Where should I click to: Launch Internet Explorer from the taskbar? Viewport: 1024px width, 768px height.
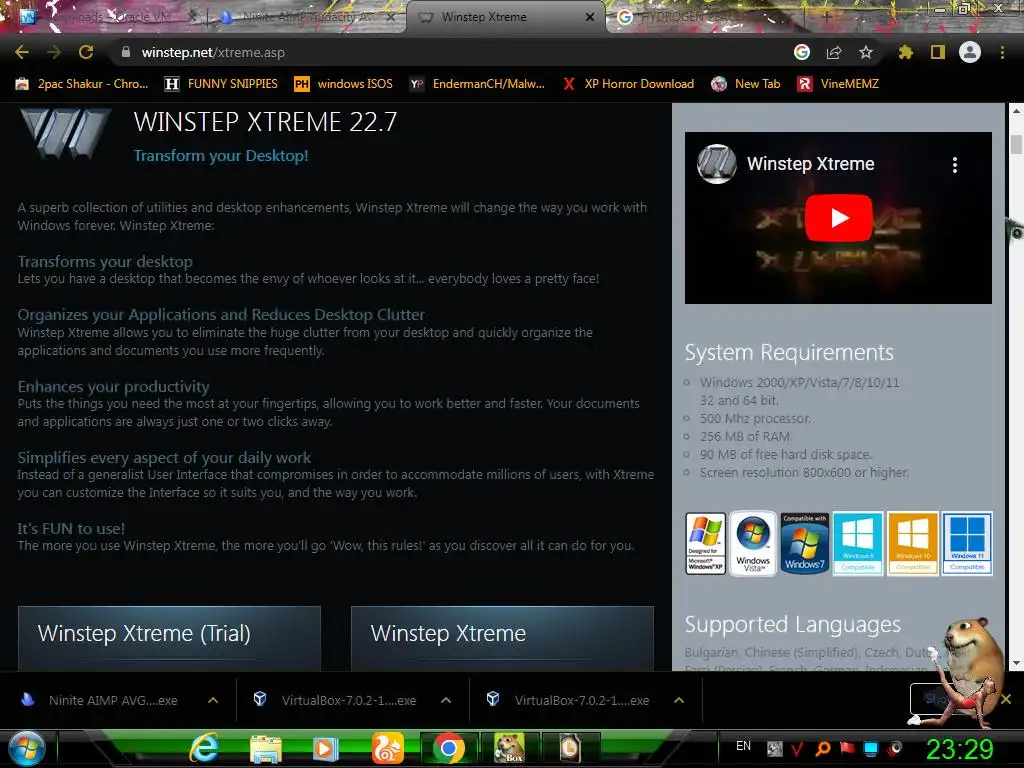click(204, 748)
